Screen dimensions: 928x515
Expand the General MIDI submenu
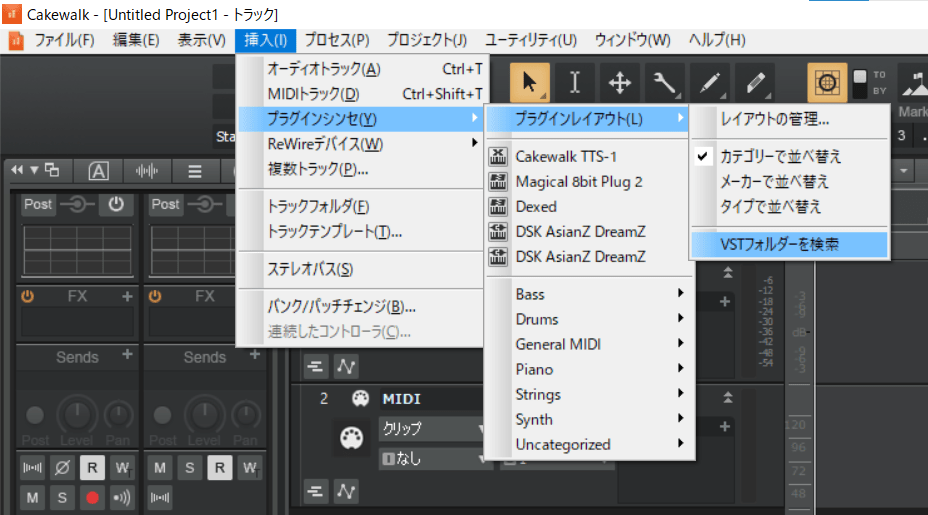point(589,344)
